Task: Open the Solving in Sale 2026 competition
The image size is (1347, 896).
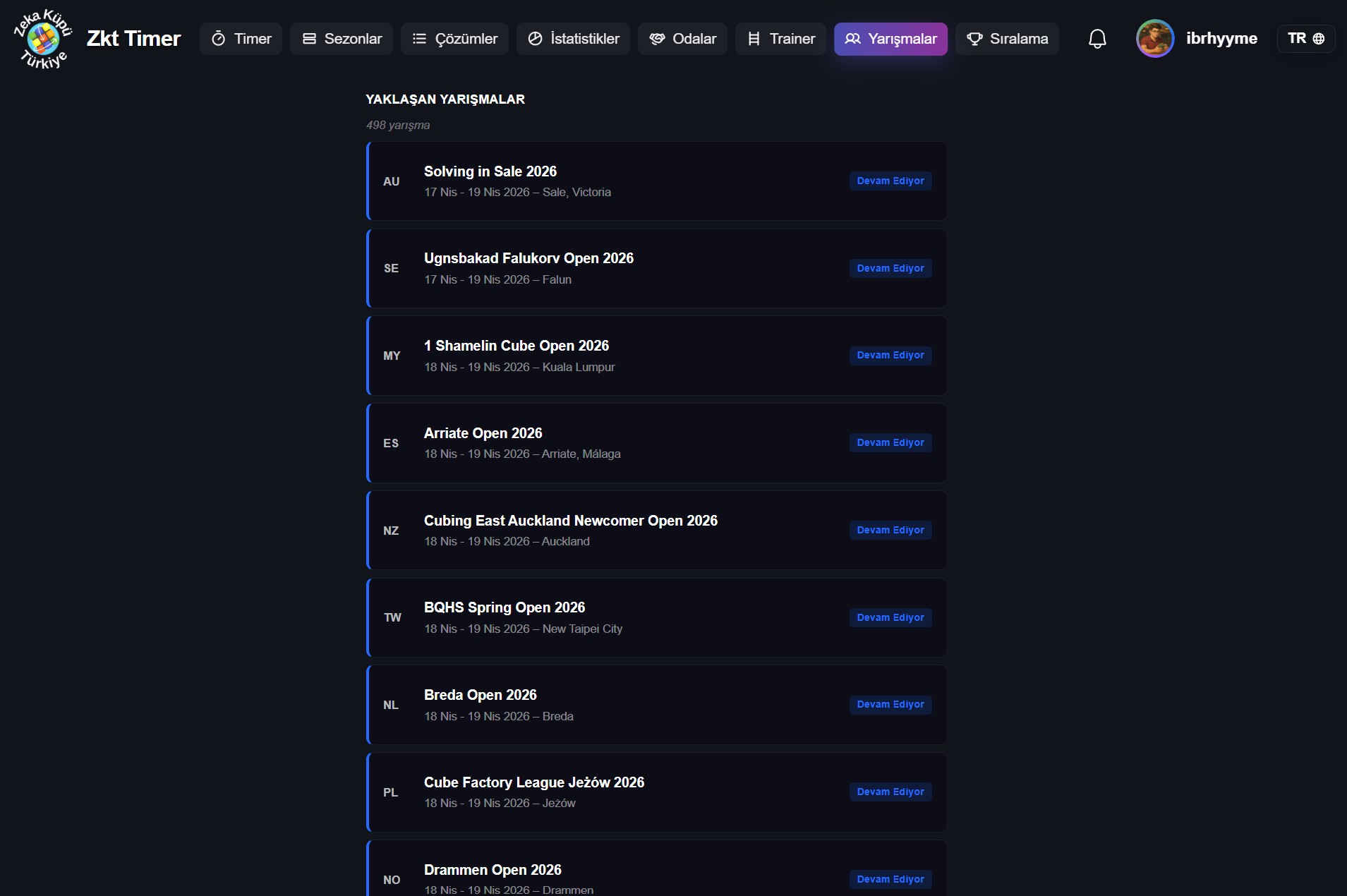Action: point(490,171)
